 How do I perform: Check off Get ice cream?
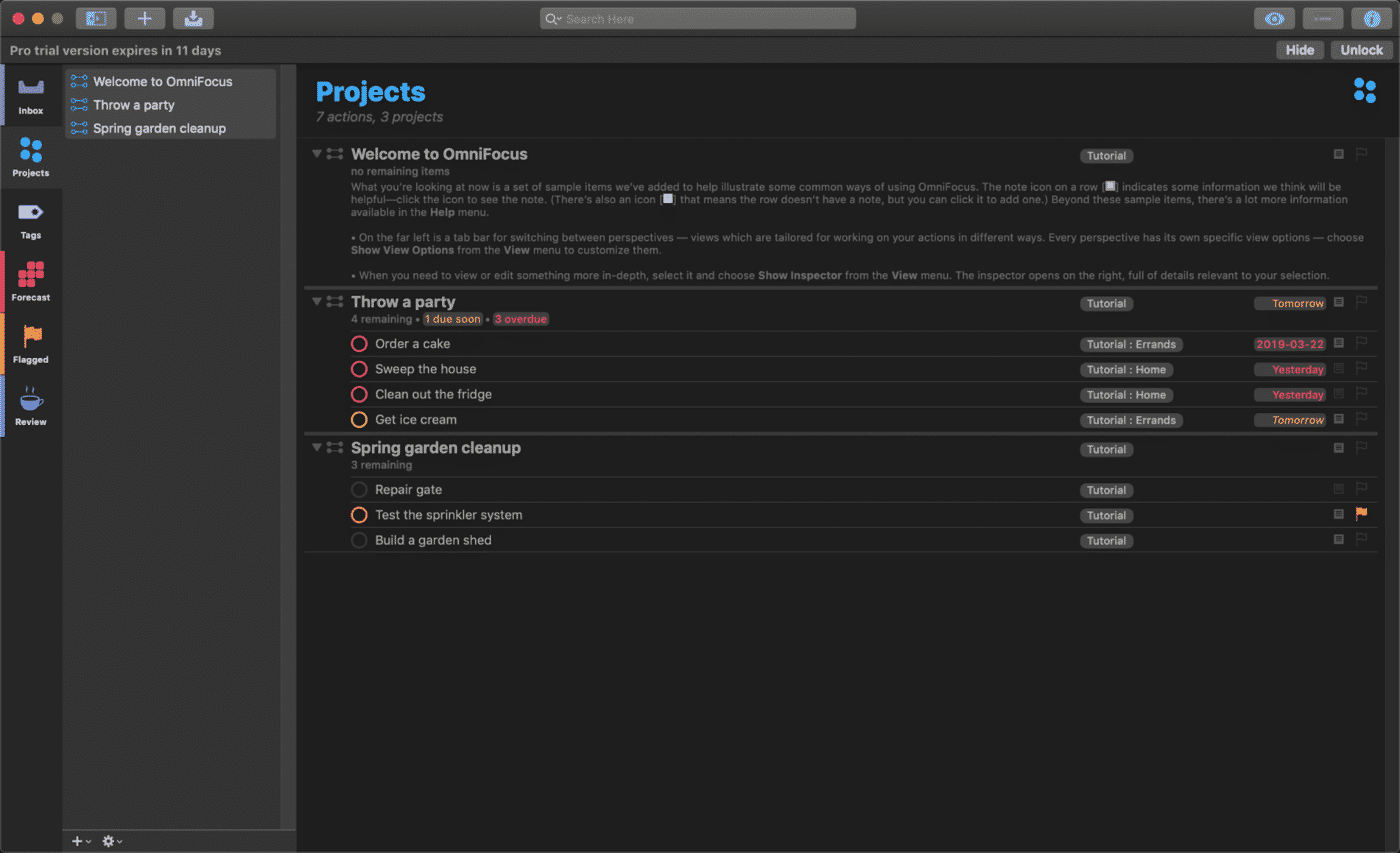pyautogui.click(x=359, y=420)
